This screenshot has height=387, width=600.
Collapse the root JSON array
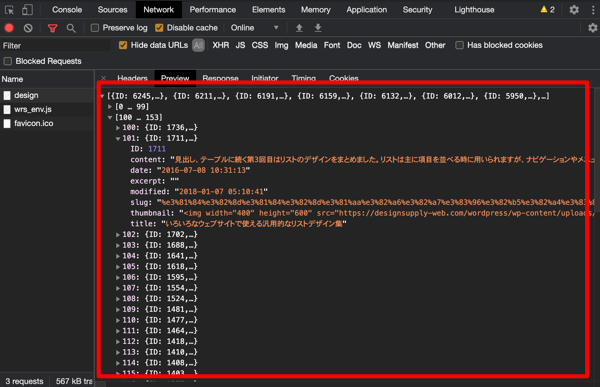coord(102,96)
